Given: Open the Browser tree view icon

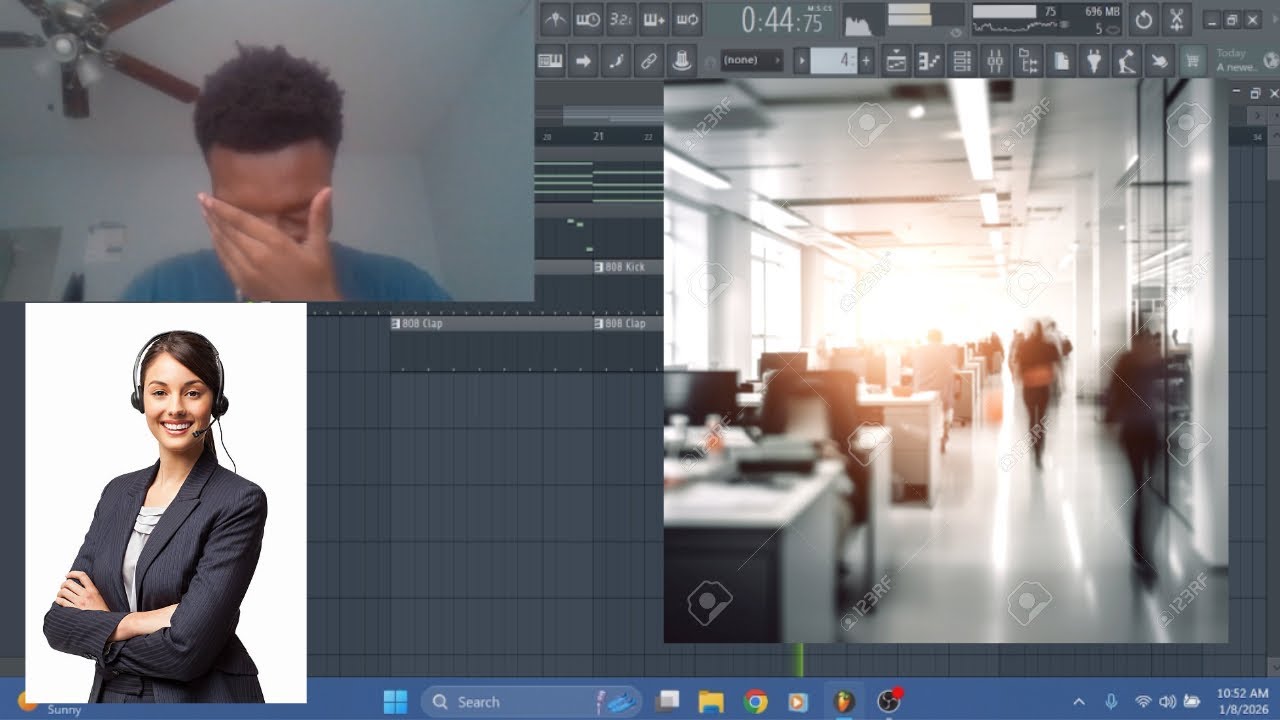Looking at the screenshot, I should [1028, 61].
